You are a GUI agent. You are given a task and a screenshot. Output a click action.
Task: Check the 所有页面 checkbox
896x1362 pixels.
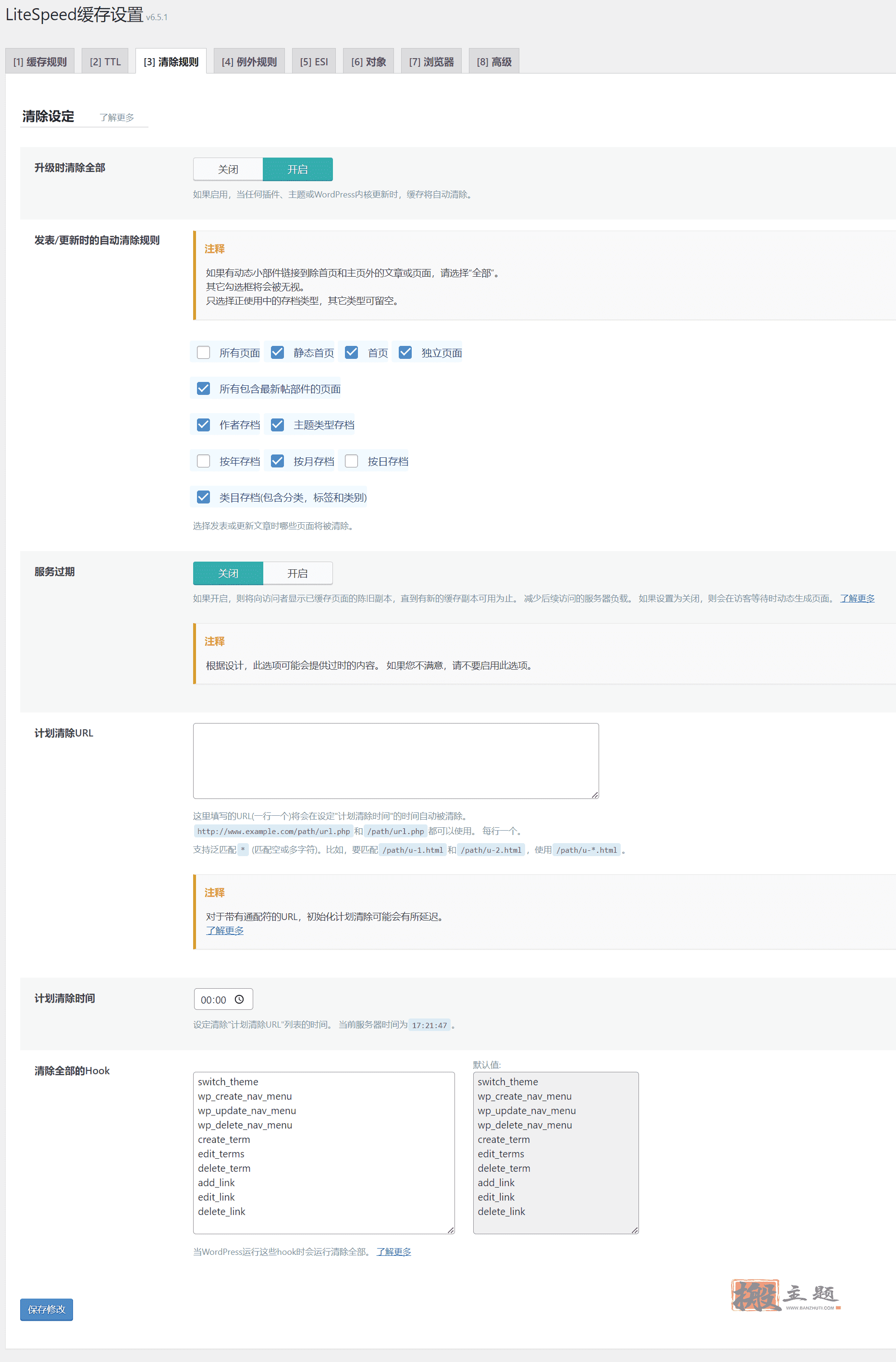click(203, 353)
